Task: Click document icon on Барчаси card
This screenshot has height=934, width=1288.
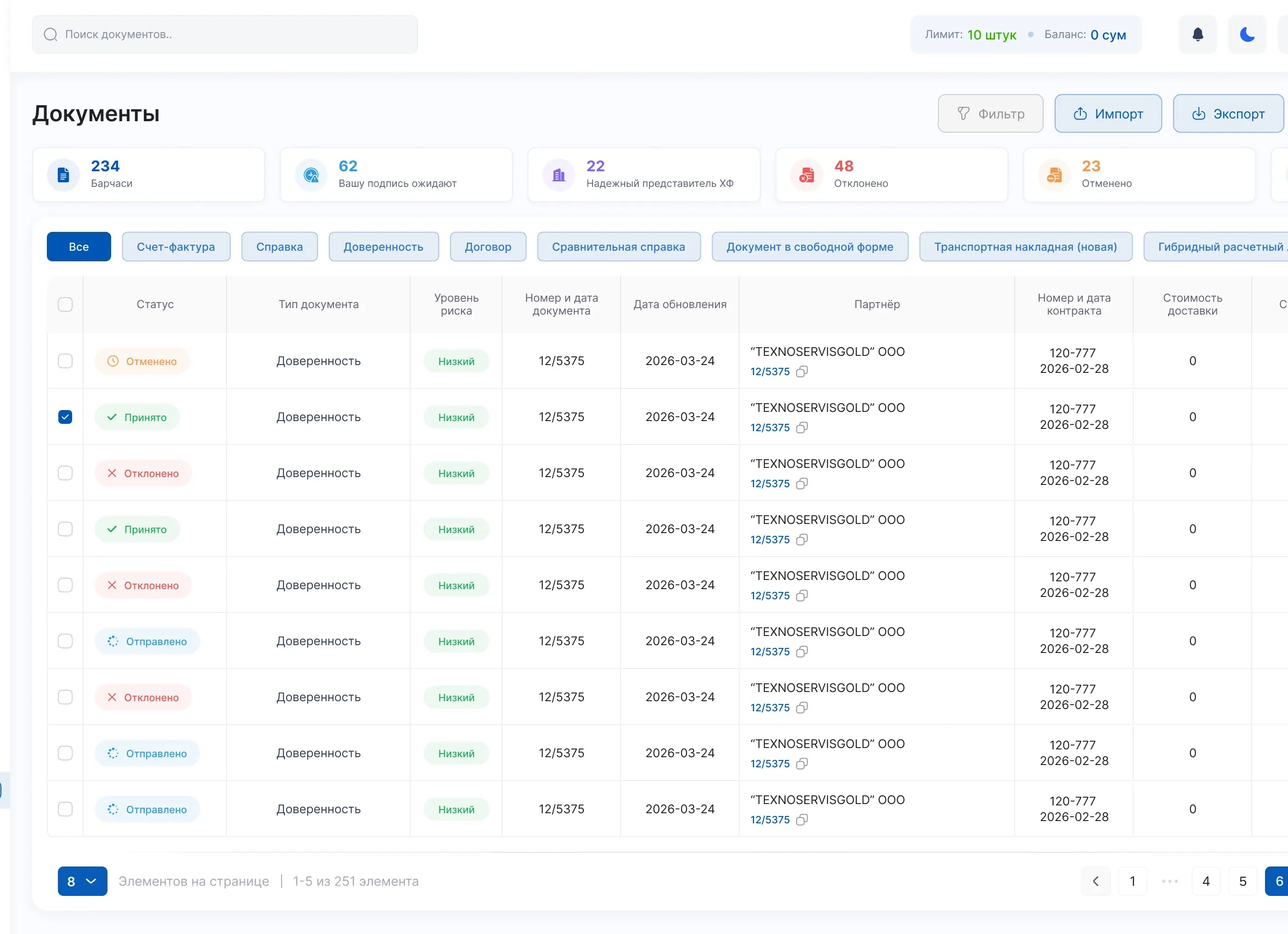Action: (x=63, y=175)
